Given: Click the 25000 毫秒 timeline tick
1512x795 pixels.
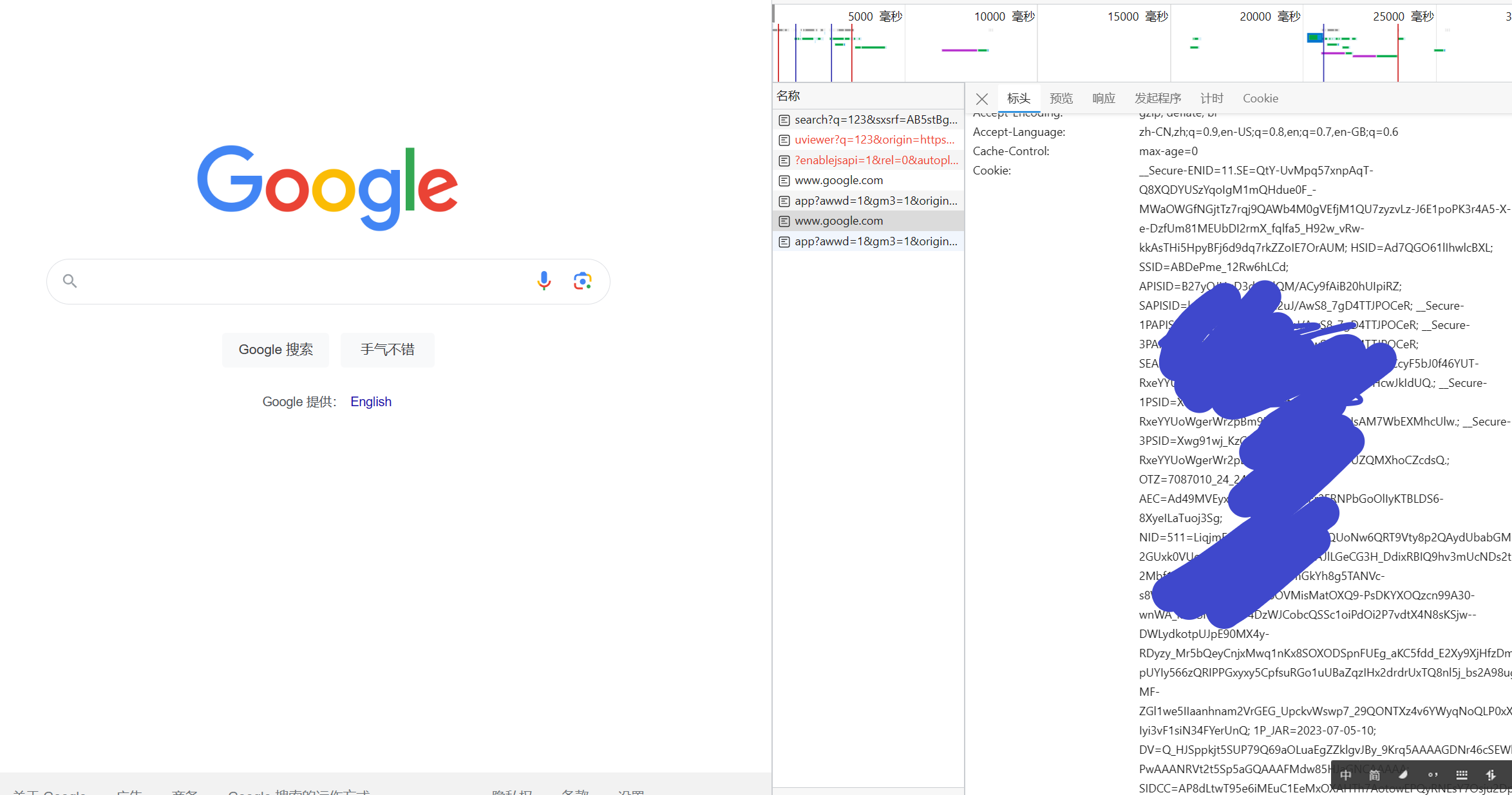Looking at the screenshot, I should [x=1403, y=17].
